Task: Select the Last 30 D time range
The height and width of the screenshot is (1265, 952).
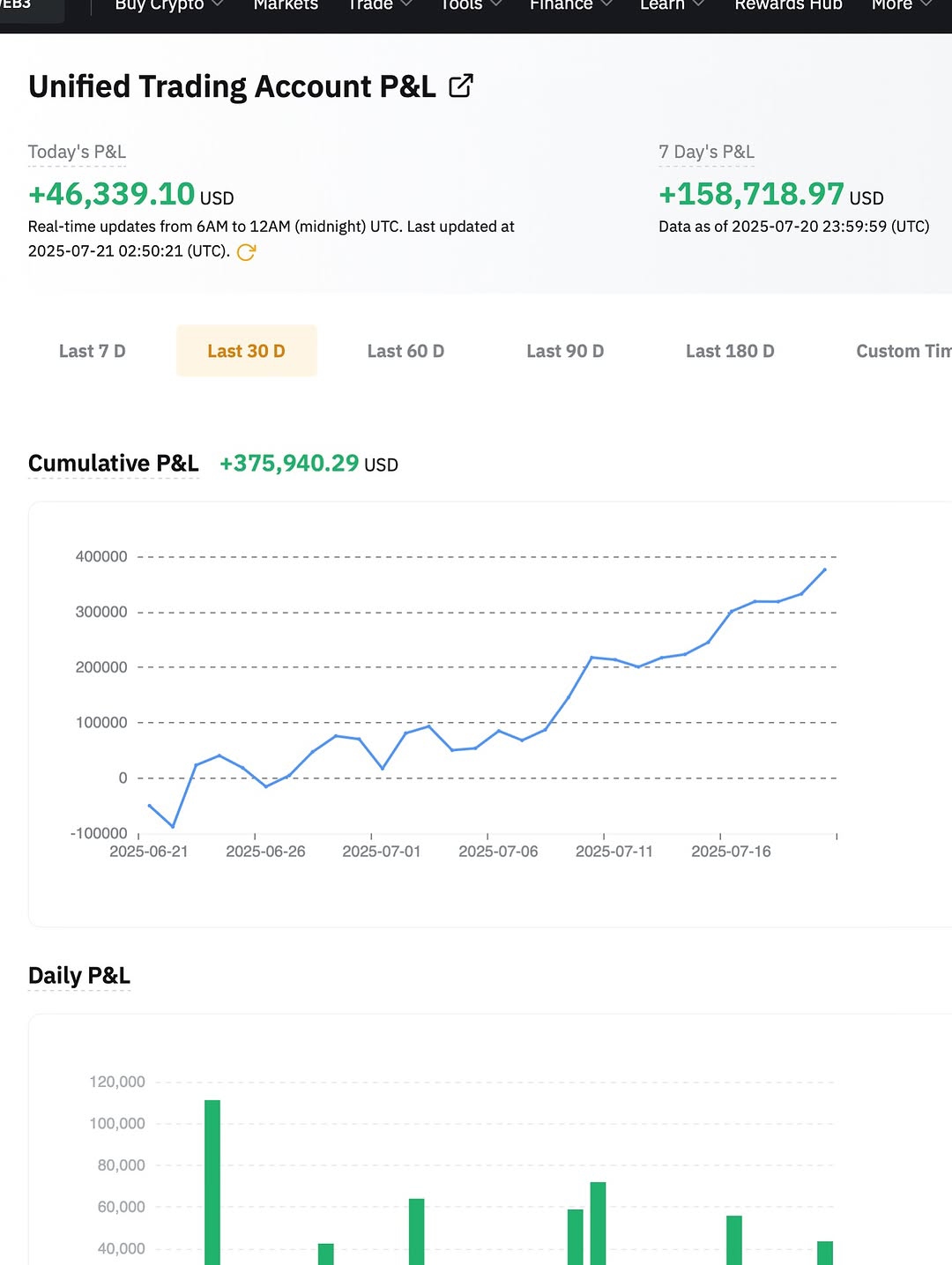Action: (246, 351)
